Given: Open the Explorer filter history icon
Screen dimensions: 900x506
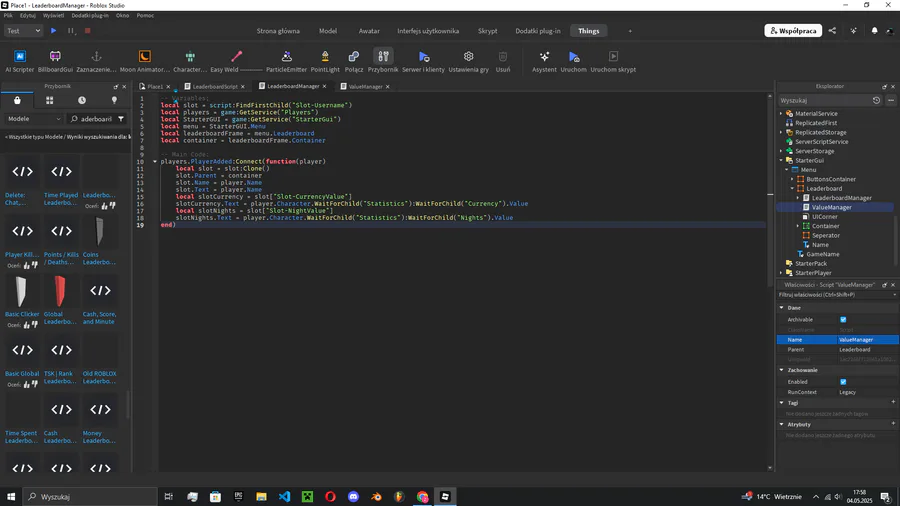Looking at the screenshot, I should point(876,100).
